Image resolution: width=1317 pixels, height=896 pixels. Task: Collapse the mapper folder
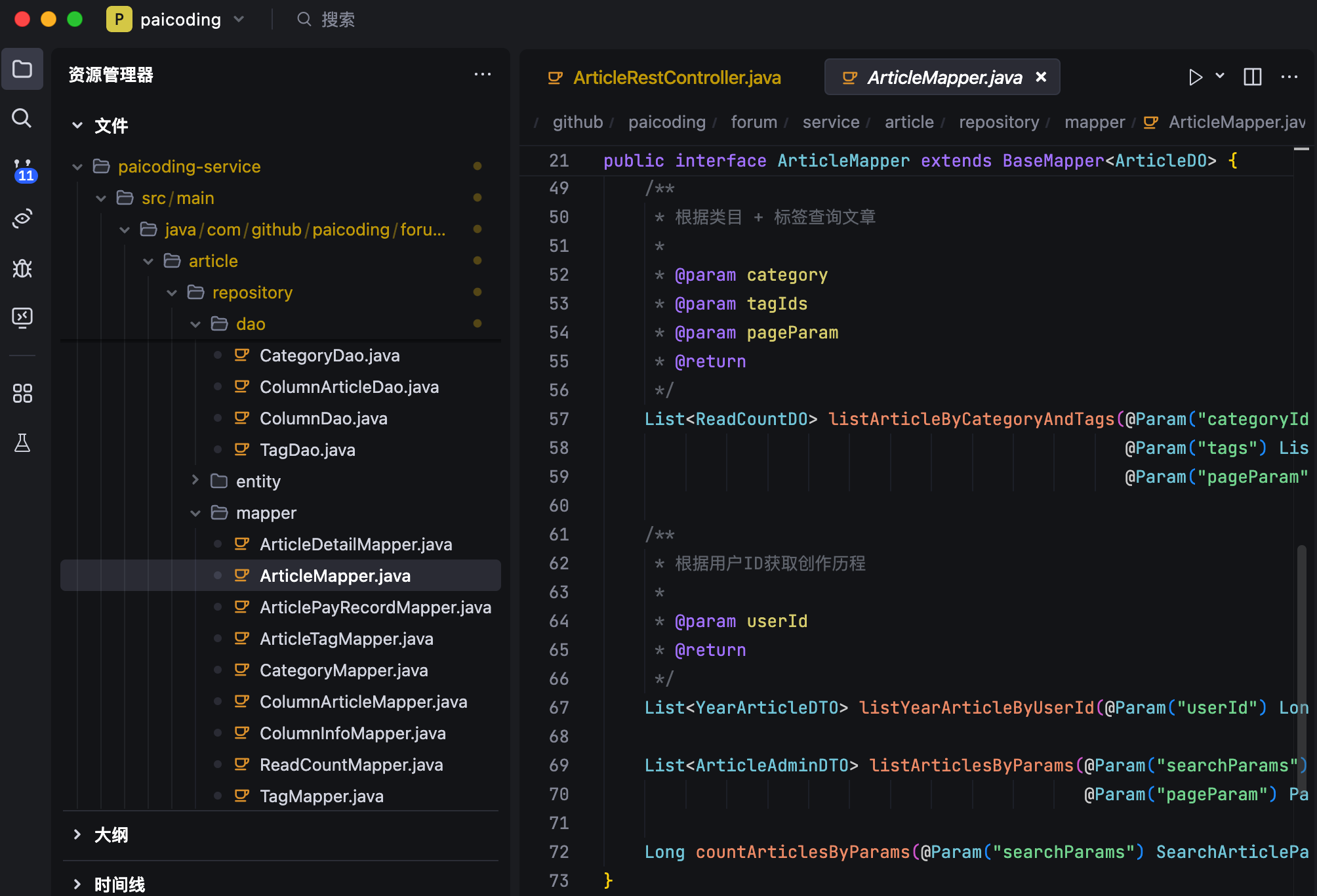click(266, 513)
